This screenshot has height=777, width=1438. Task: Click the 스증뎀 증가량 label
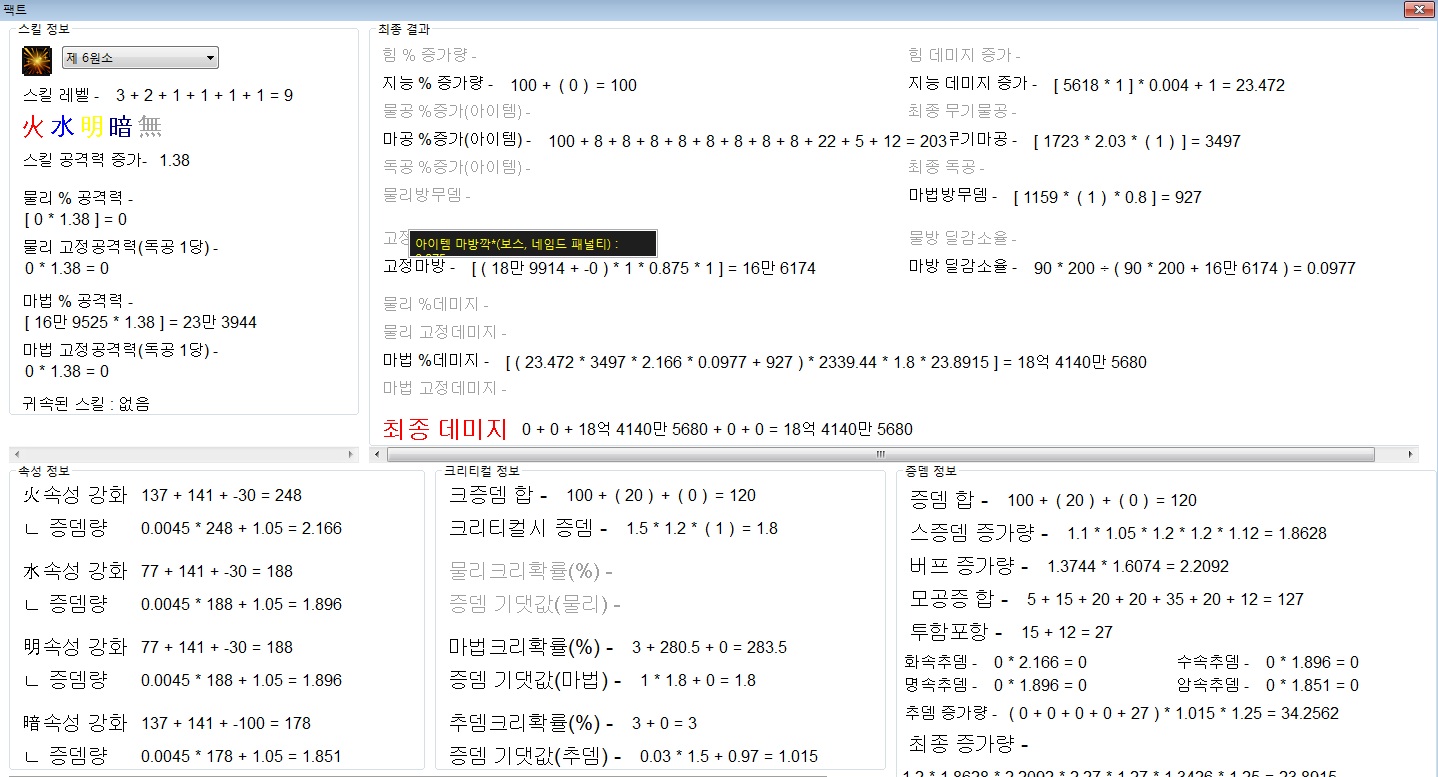pyautogui.click(x=978, y=533)
